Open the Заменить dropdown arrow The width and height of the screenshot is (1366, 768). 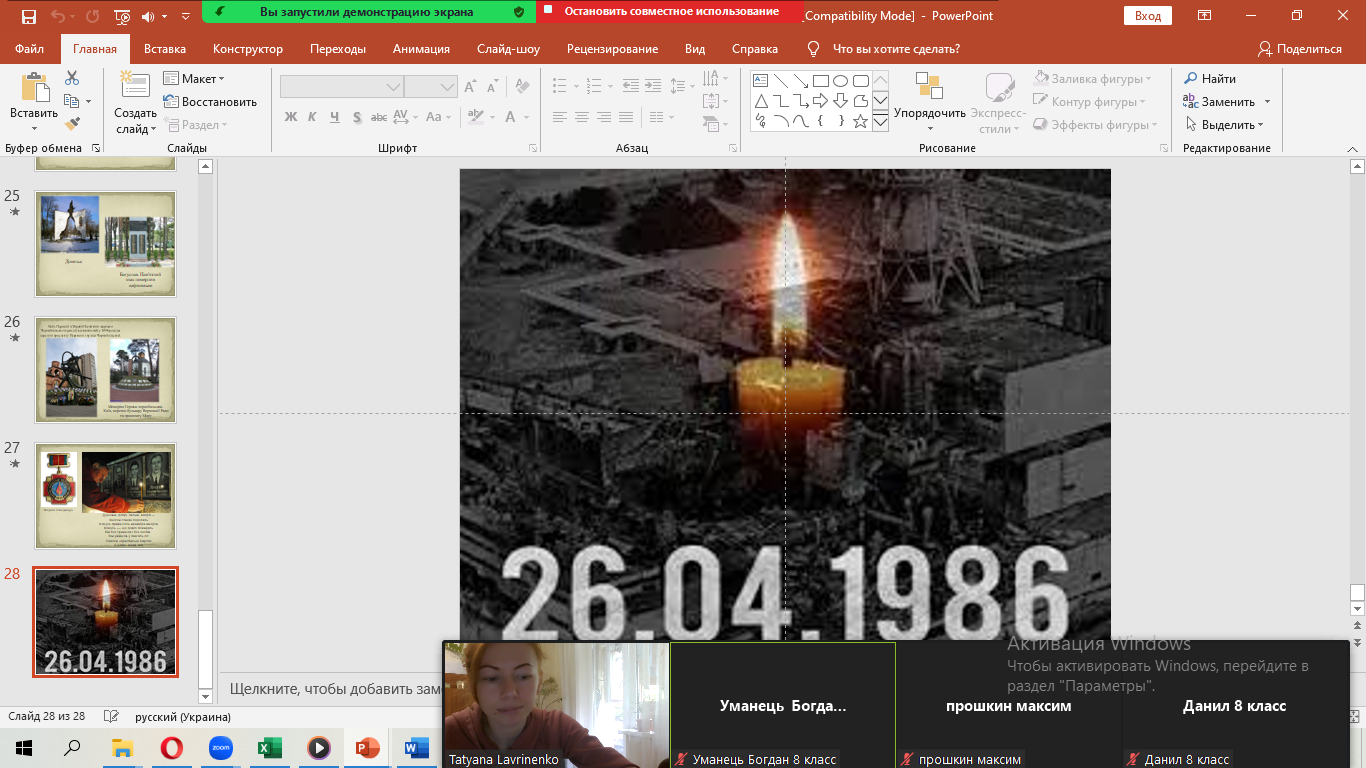[1267, 102]
